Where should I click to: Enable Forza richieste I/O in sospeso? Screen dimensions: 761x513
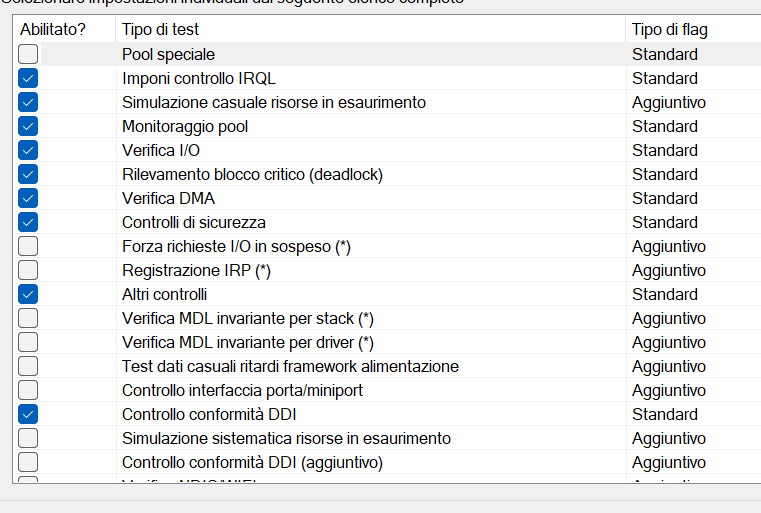pos(28,246)
